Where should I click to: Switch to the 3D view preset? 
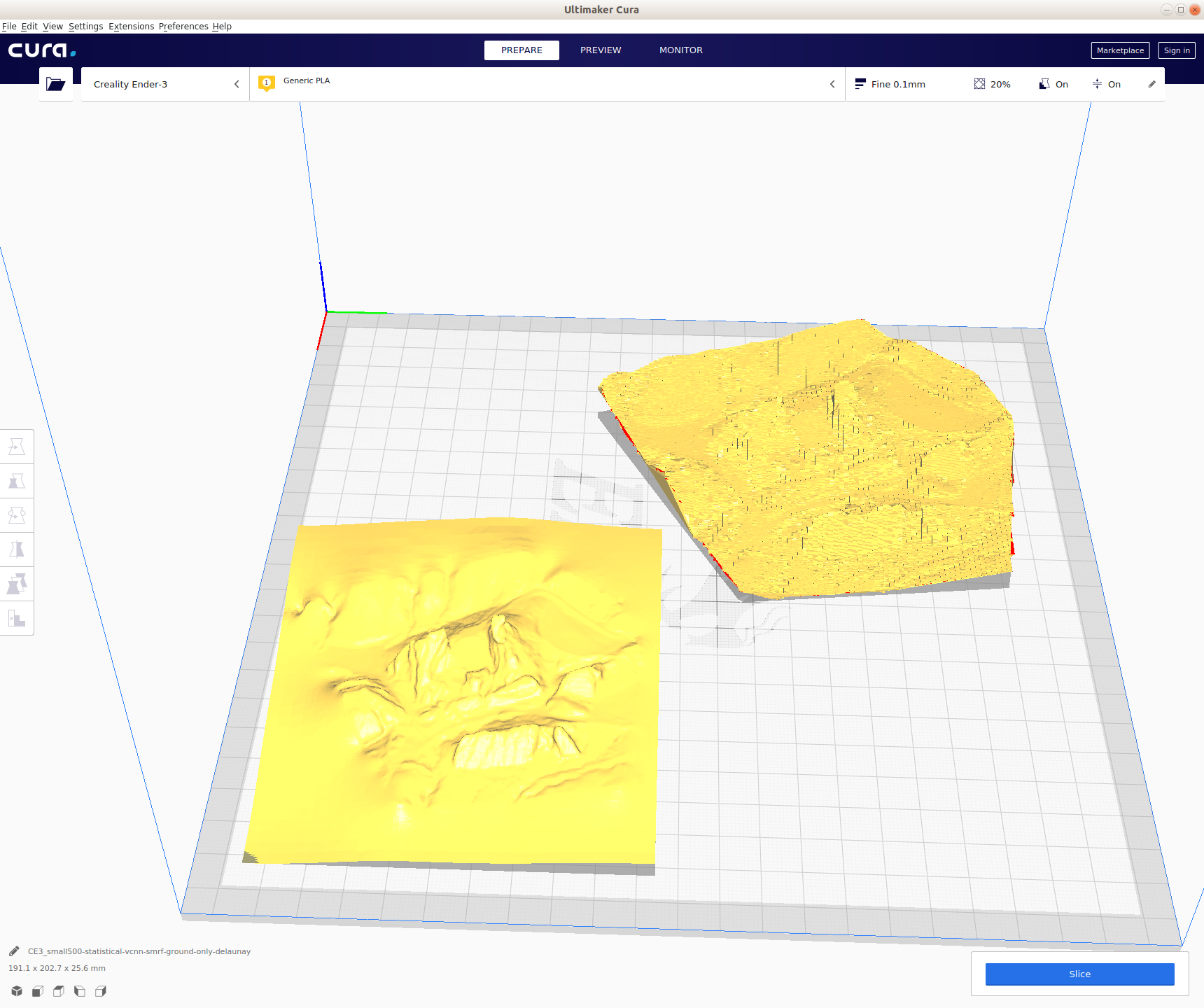coord(16,991)
